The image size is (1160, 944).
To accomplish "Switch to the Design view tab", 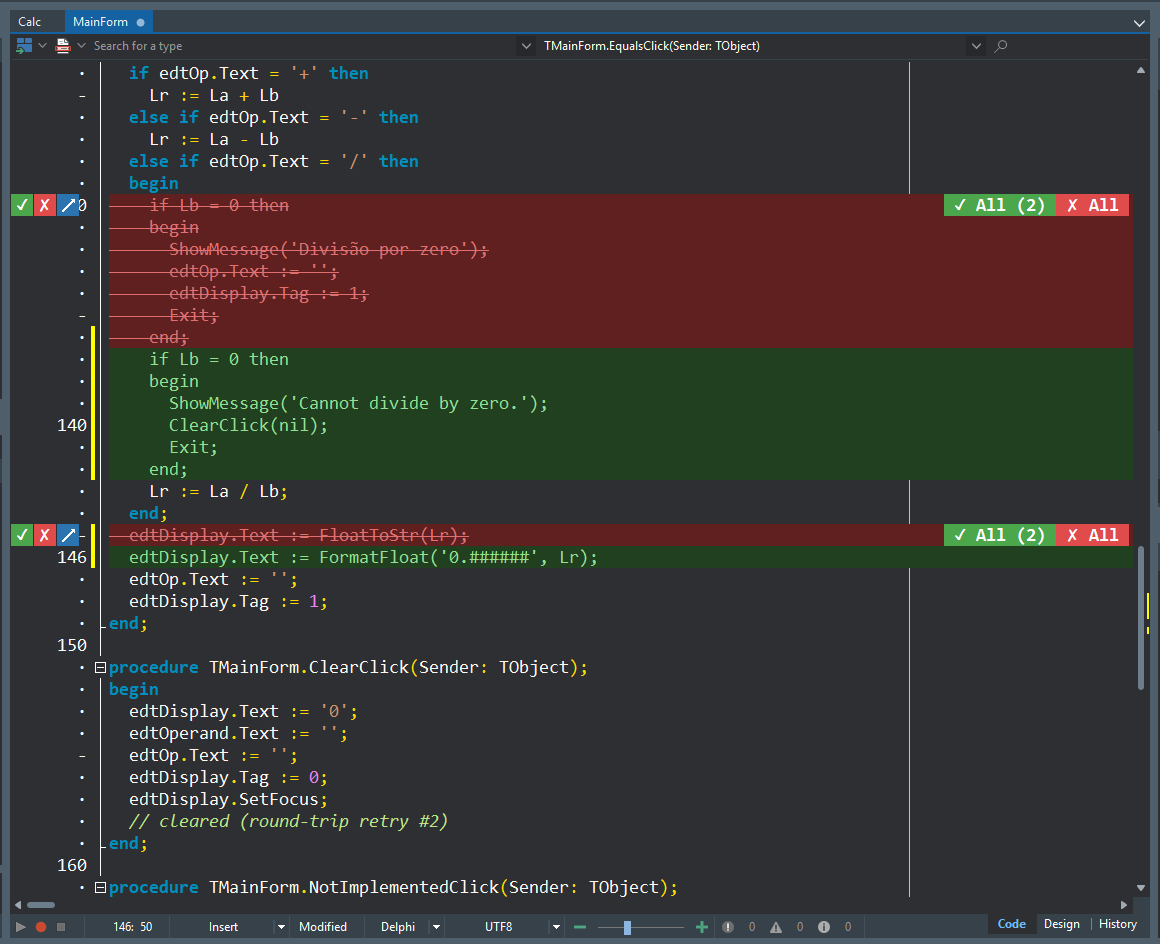I will point(1062,924).
